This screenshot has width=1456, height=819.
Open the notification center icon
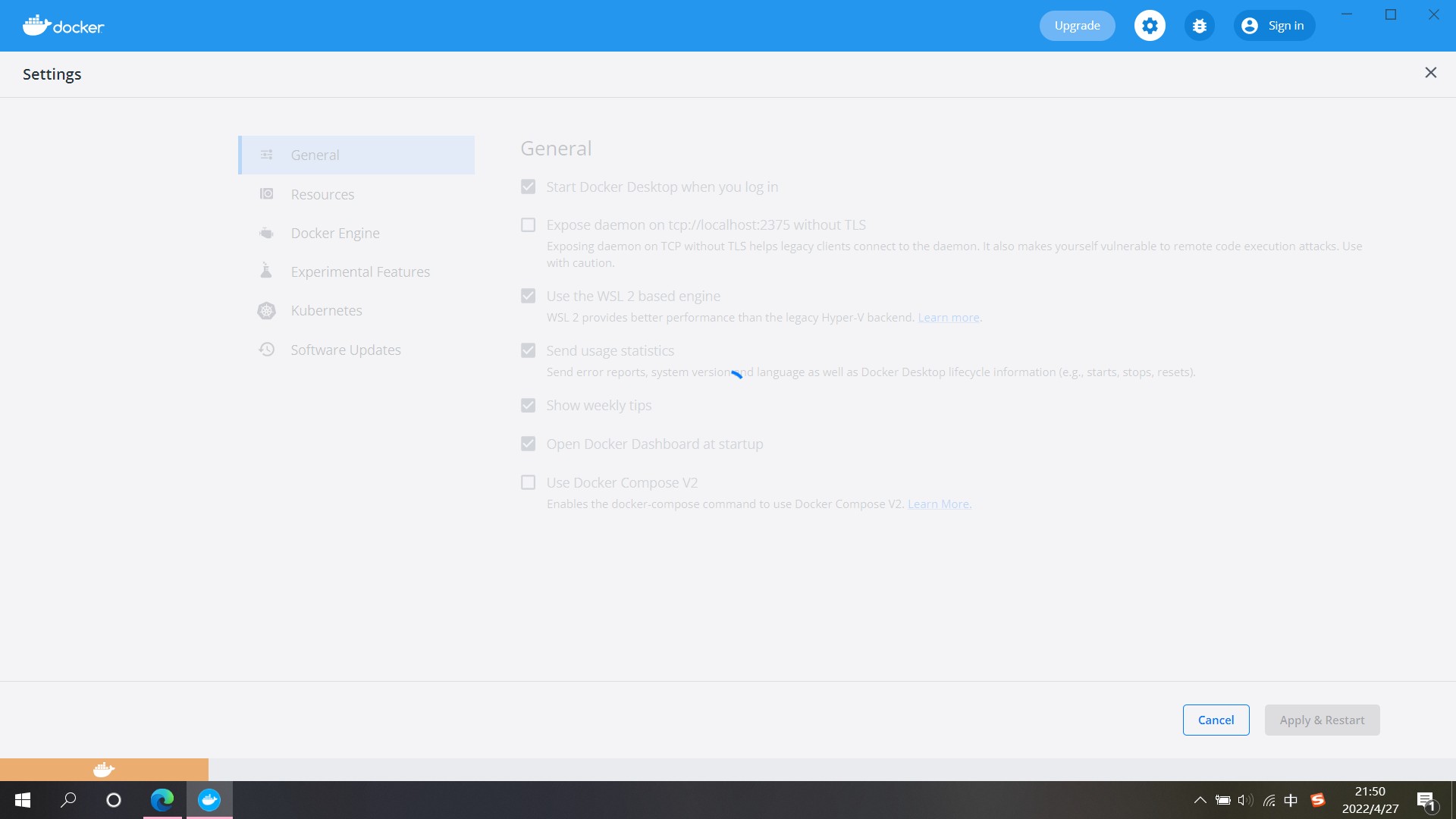[1426, 800]
